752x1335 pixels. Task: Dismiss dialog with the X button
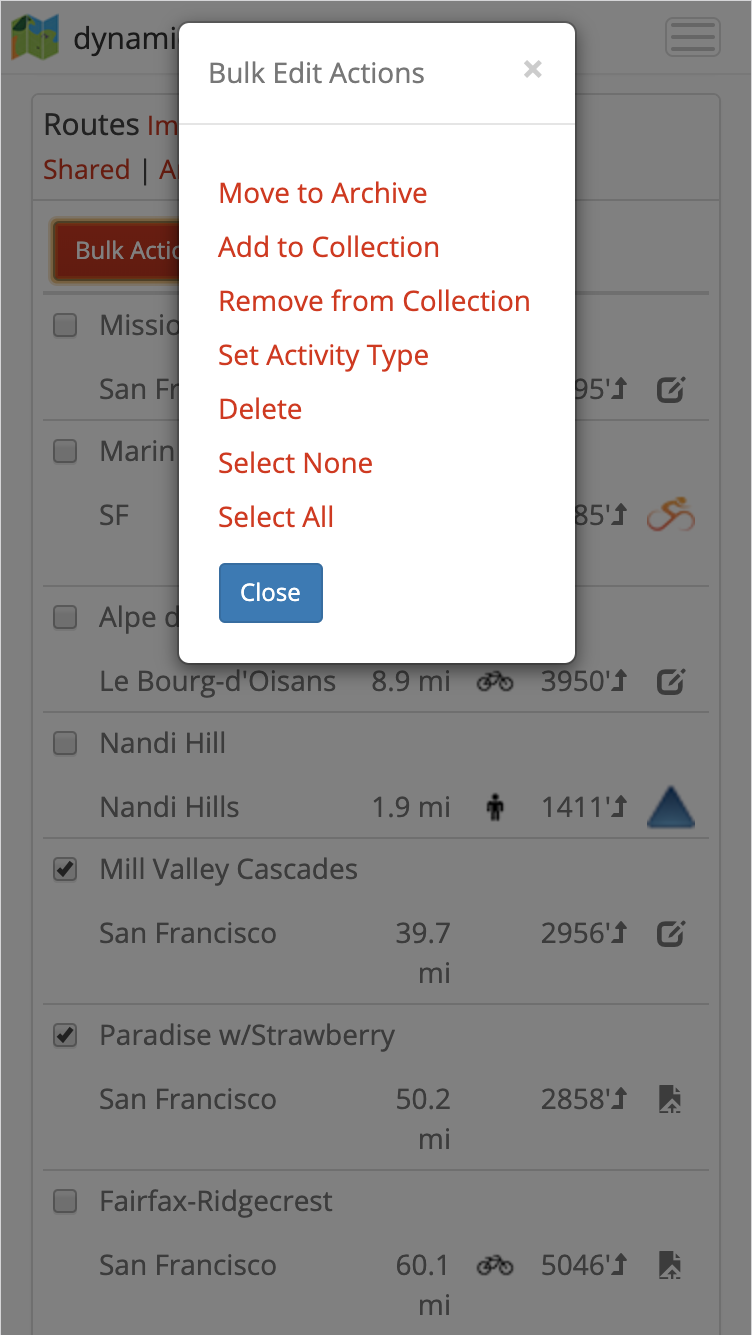533,69
